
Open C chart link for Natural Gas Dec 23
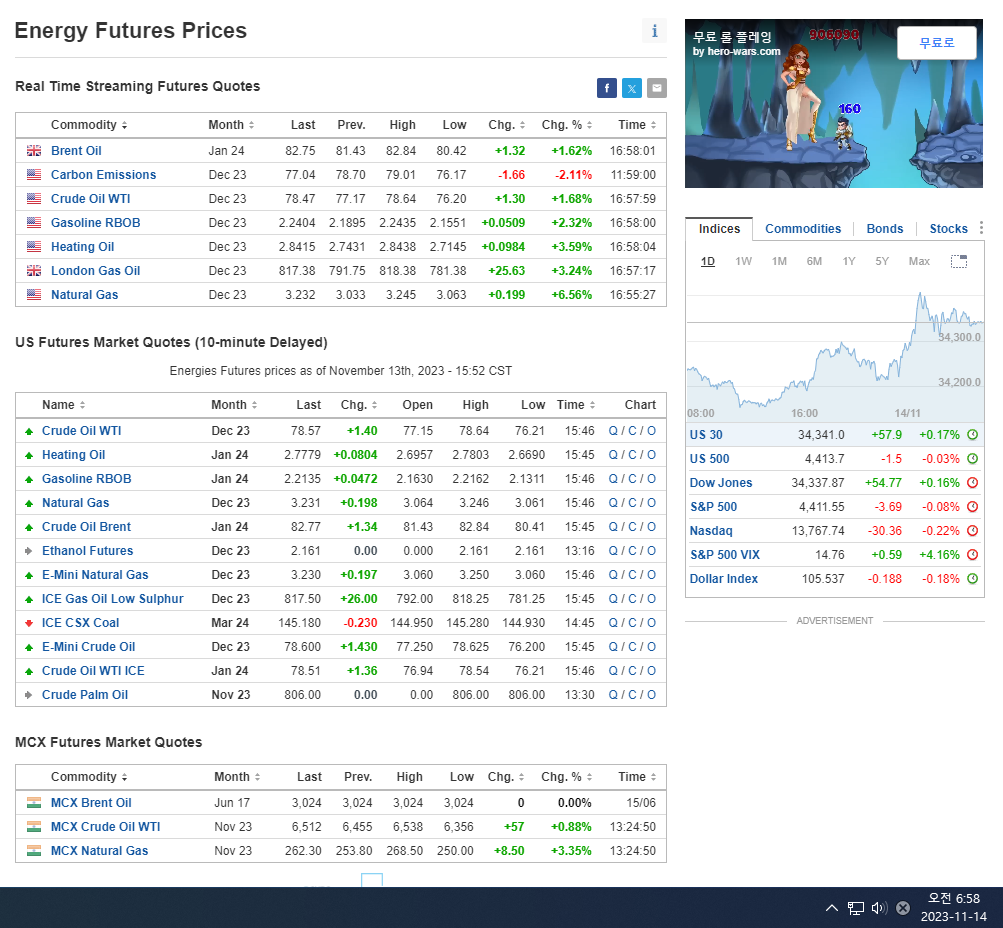pos(632,503)
